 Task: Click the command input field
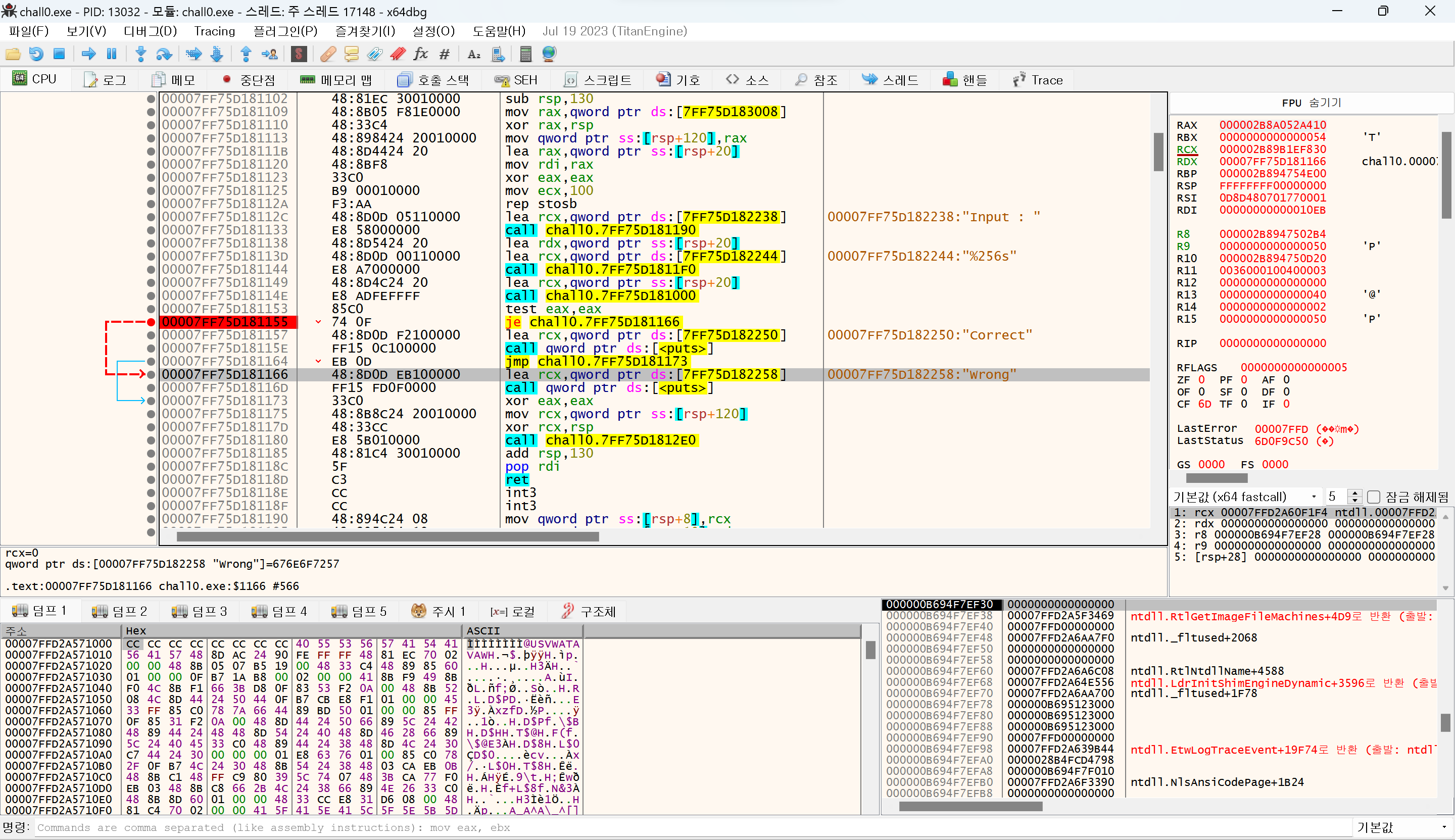692,827
